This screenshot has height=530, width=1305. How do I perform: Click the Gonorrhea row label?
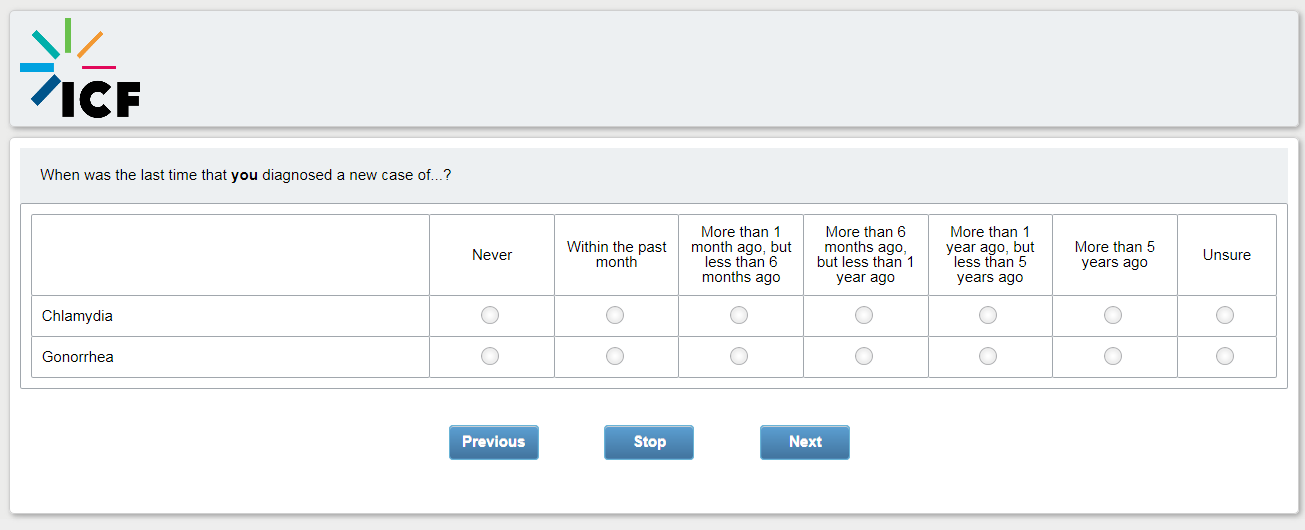click(x=78, y=357)
